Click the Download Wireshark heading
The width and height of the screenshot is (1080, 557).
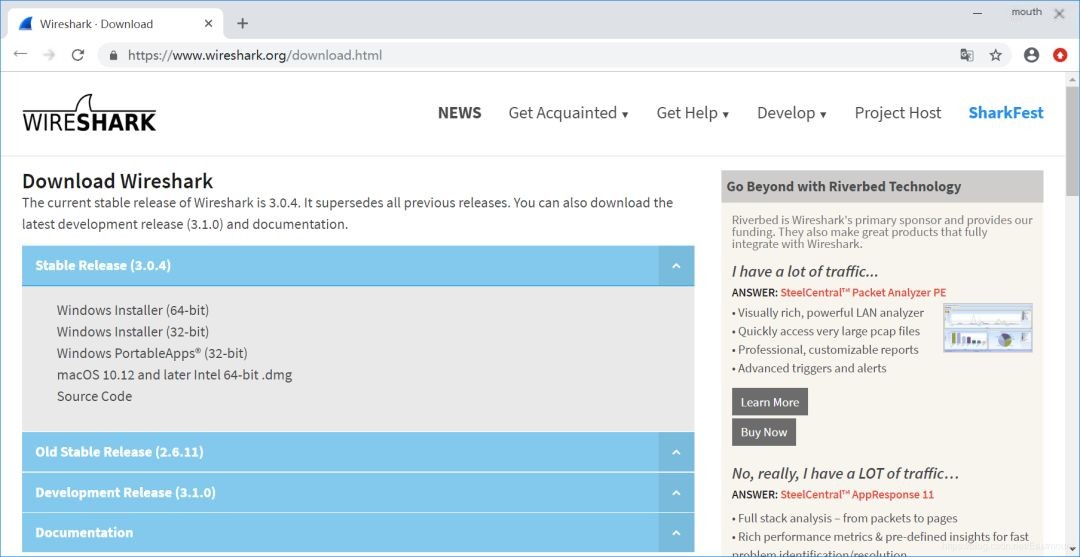point(118,181)
